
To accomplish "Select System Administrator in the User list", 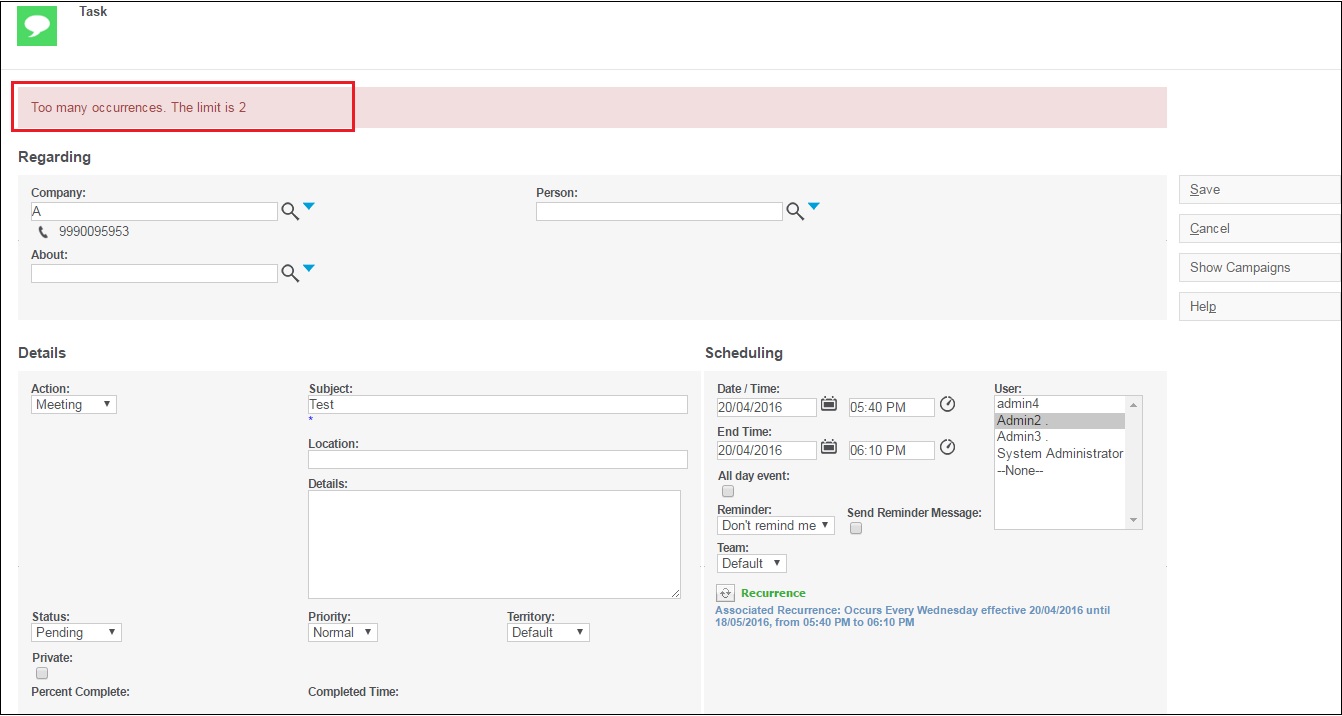I will click(x=1060, y=454).
